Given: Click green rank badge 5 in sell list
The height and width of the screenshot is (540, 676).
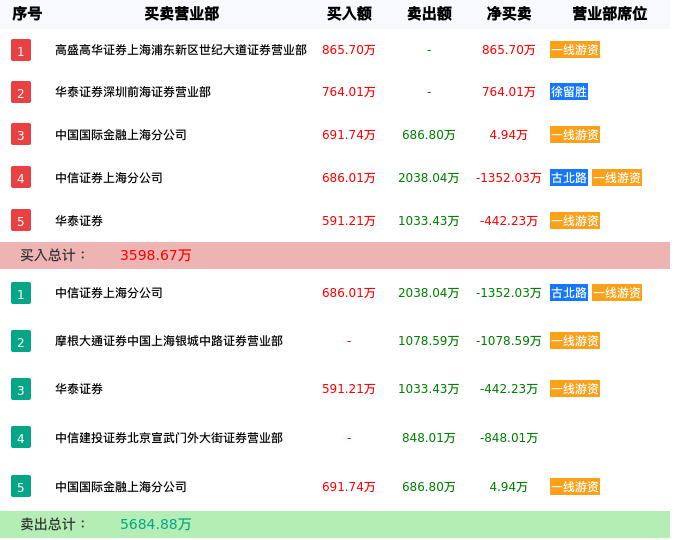Looking at the screenshot, I should pyautogui.click(x=21, y=487).
